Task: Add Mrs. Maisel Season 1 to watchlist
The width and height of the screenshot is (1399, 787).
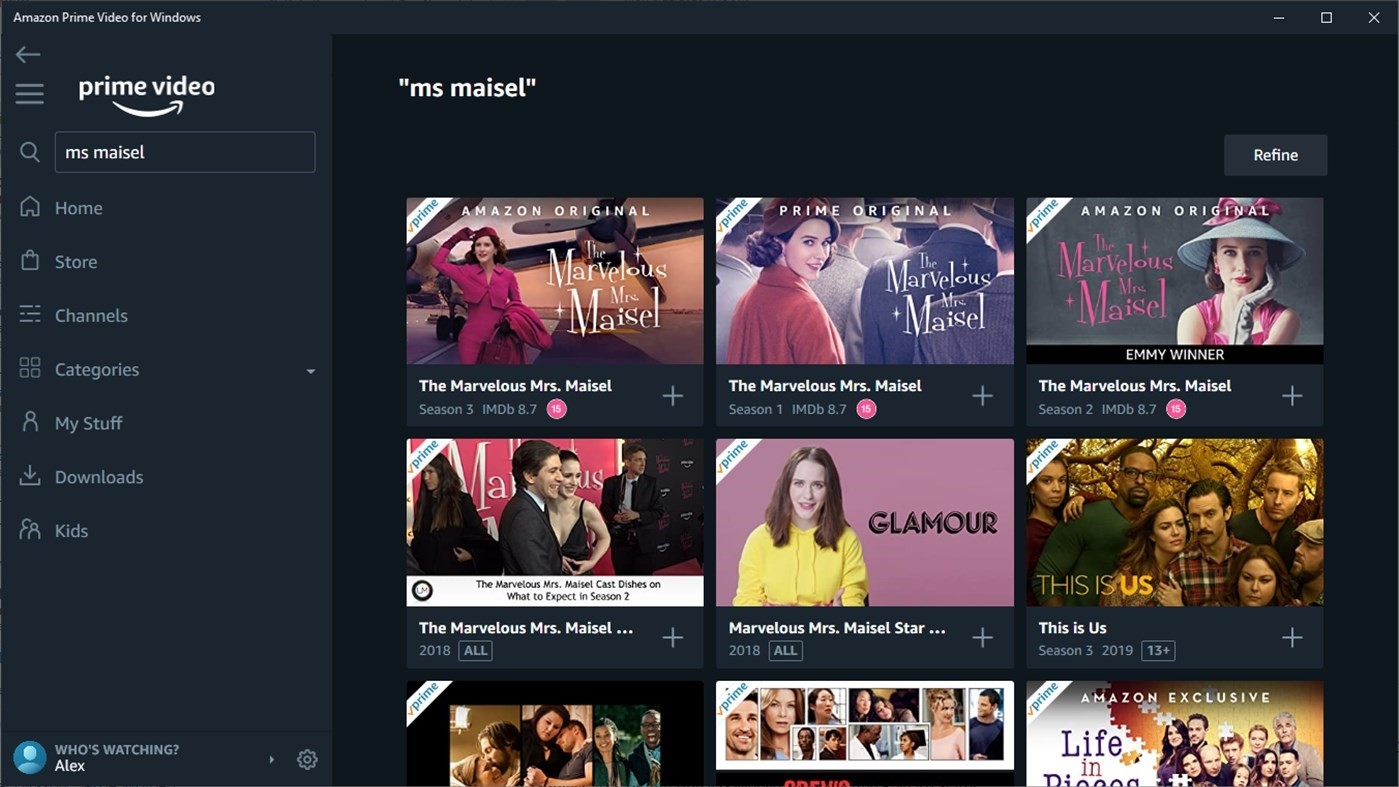Action: click(x=983, y=396)
